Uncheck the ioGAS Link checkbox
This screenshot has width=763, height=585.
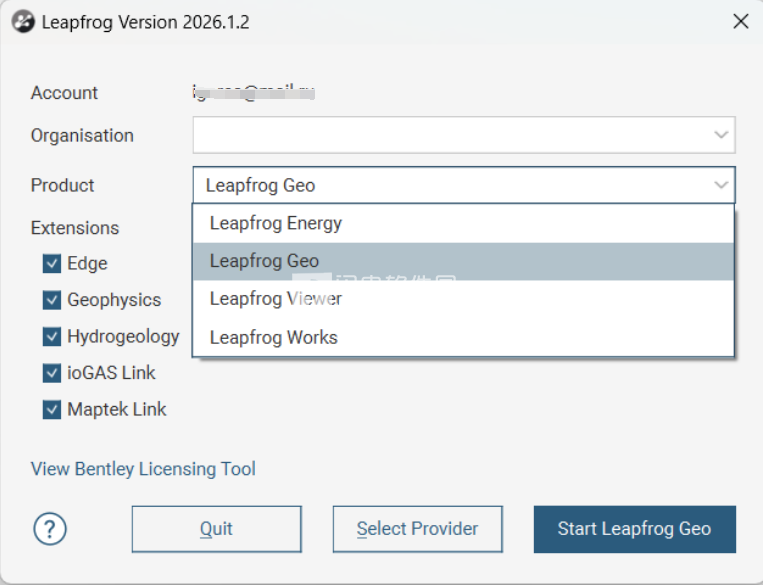52,373
